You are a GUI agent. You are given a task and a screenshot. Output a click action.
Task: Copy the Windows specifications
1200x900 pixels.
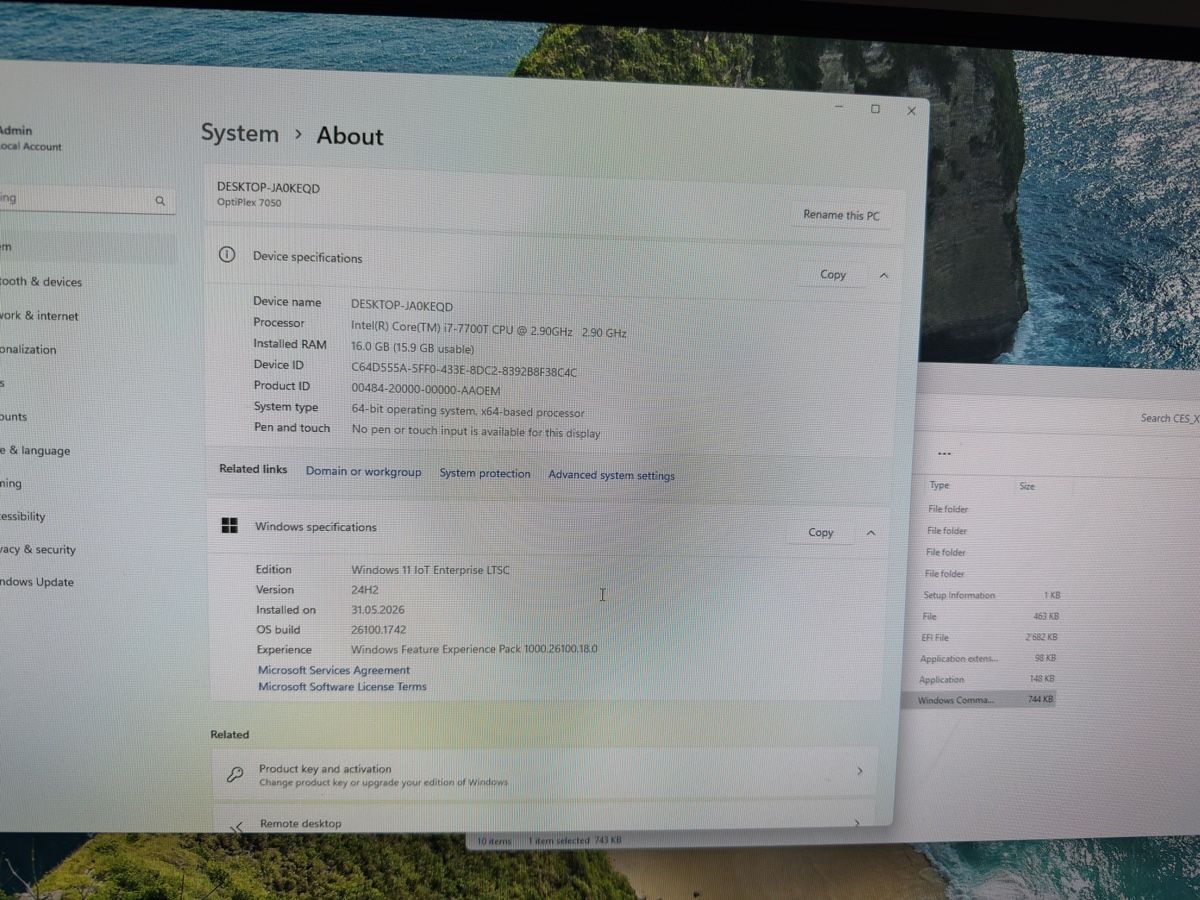[x=821, y=533]
